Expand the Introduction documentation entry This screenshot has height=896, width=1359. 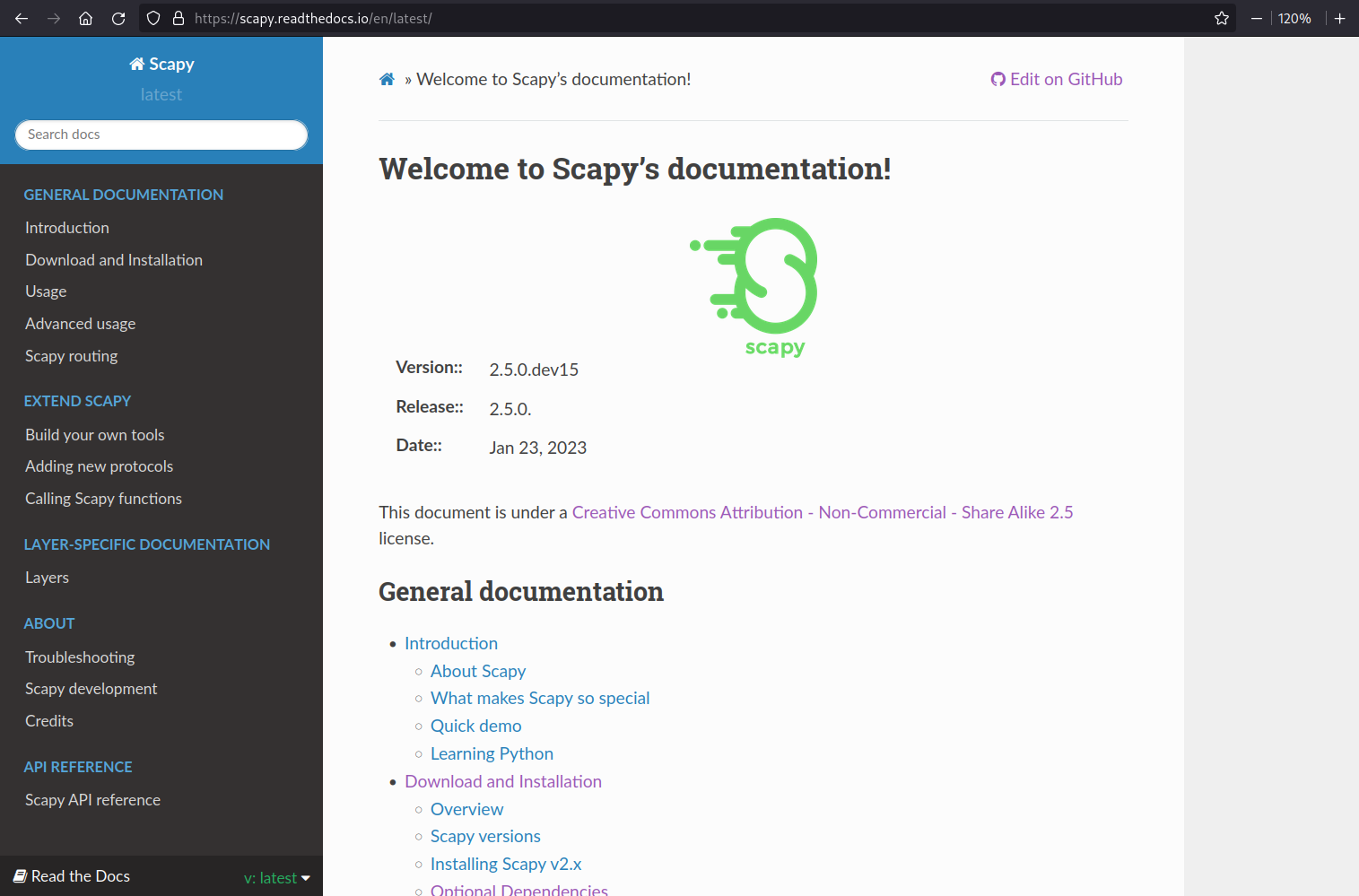tap(66, 227)
